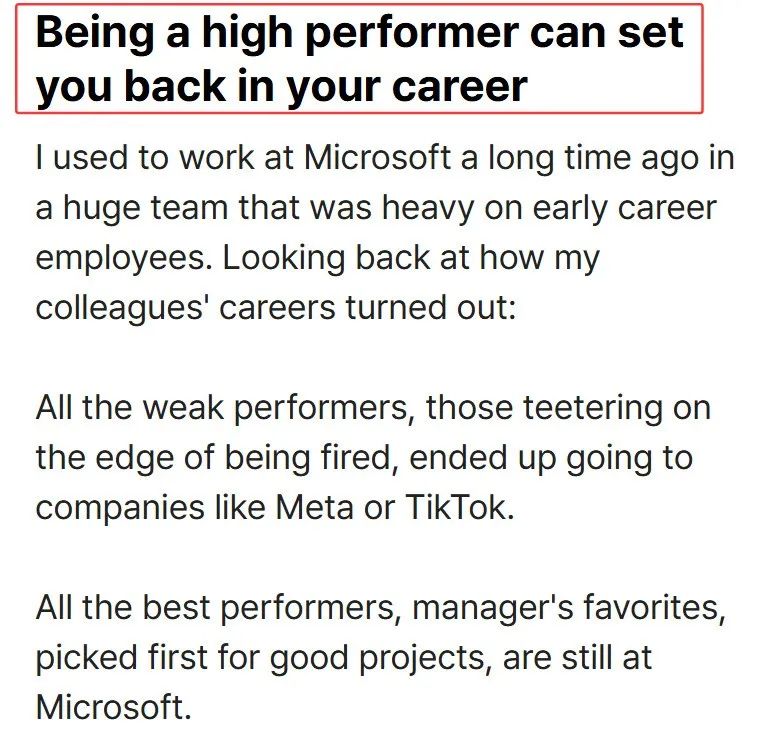Screen dimensions: 780x729
Task: Open the highlighted post title about high performers
Action: tap(359, 59)
